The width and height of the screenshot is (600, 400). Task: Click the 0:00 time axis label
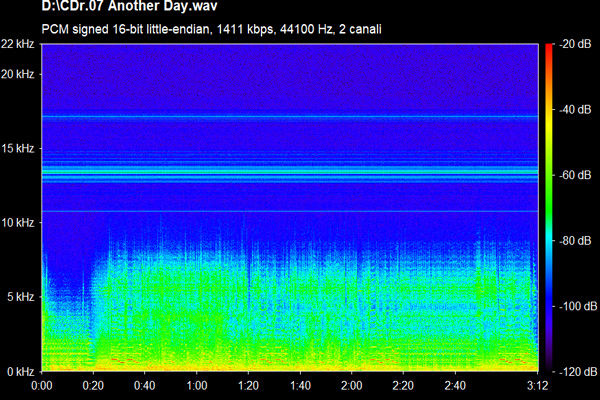pos(42,385)
